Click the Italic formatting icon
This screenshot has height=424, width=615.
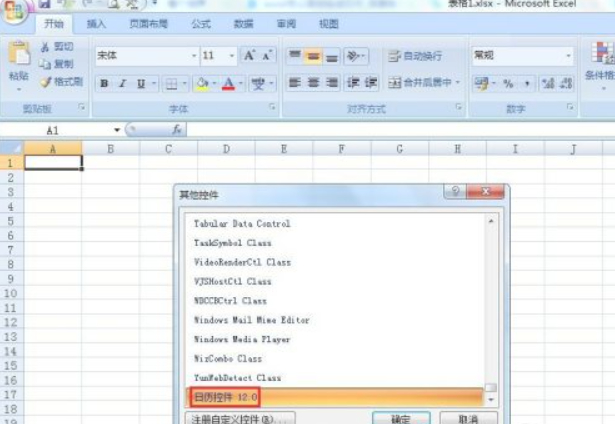(x=122, y=83)
